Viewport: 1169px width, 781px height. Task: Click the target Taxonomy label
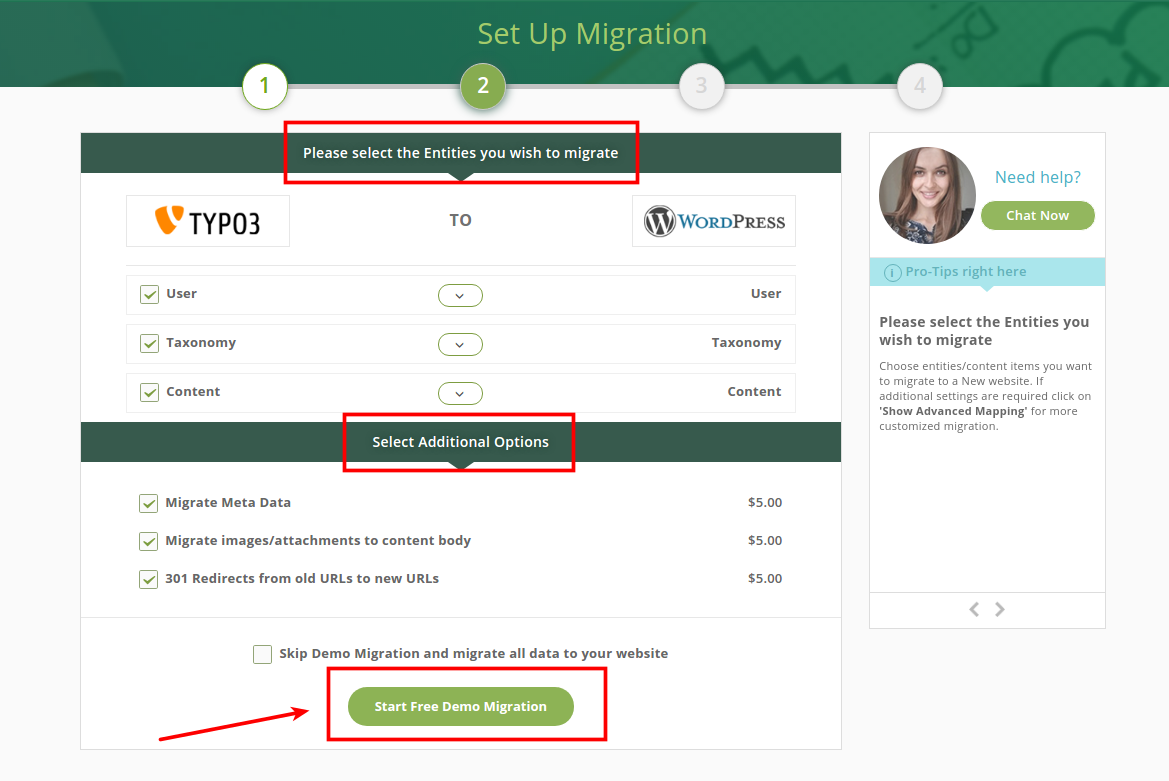click(746, 343)
